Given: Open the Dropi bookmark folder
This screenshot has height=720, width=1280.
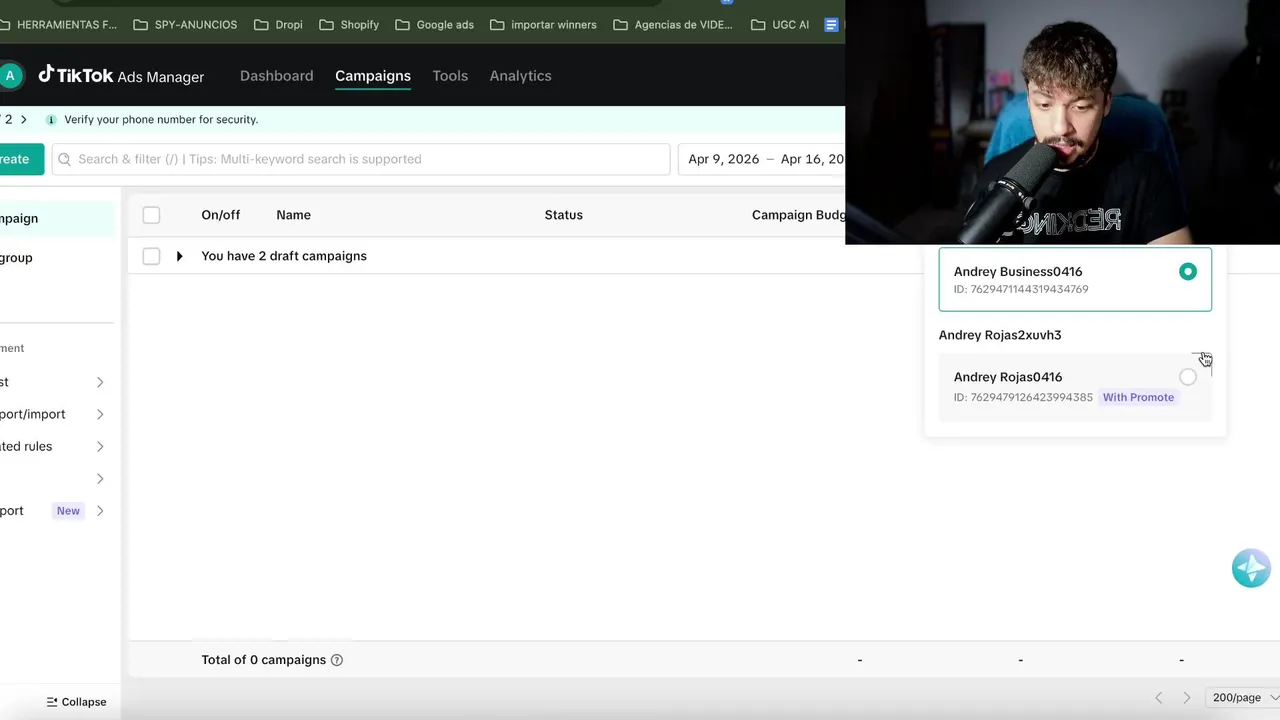Looking at the screenshot, I should pyautogui.click(x=278, y=24).
